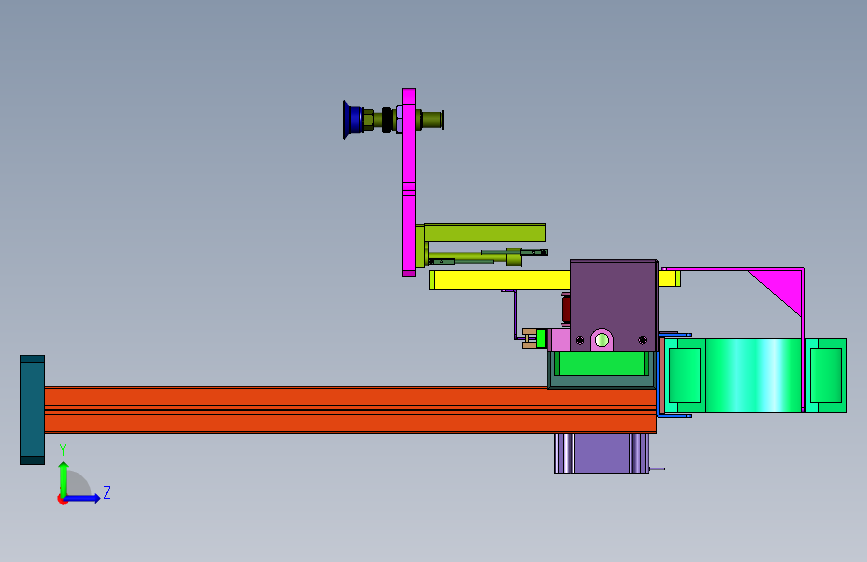The height and width of the screenshot is (562, 867).
Task: Select the green block under purple carriage
Action: click(602, 363)
